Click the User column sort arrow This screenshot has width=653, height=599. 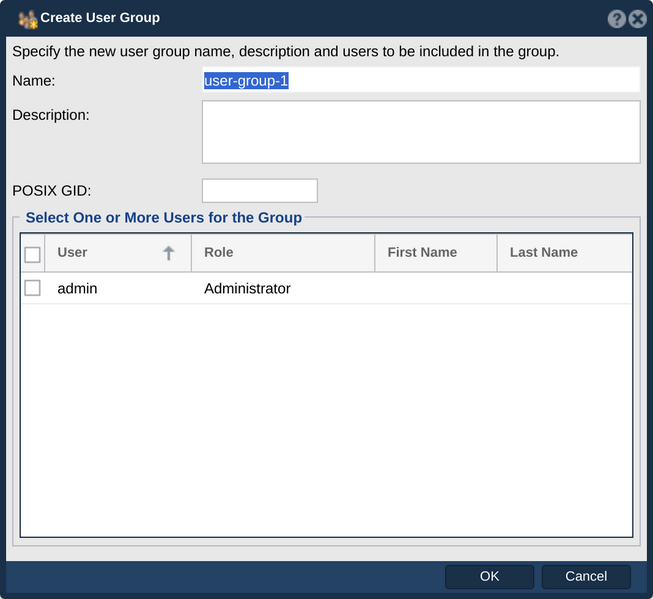(x=168, y=253)
